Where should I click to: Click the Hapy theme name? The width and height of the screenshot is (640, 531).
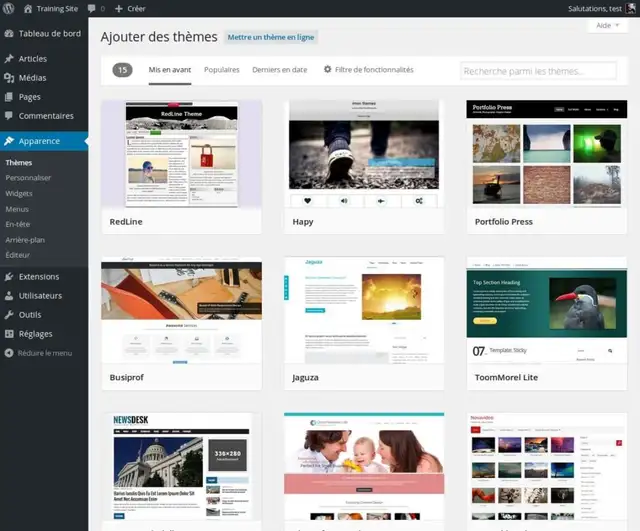coord(303,222)
